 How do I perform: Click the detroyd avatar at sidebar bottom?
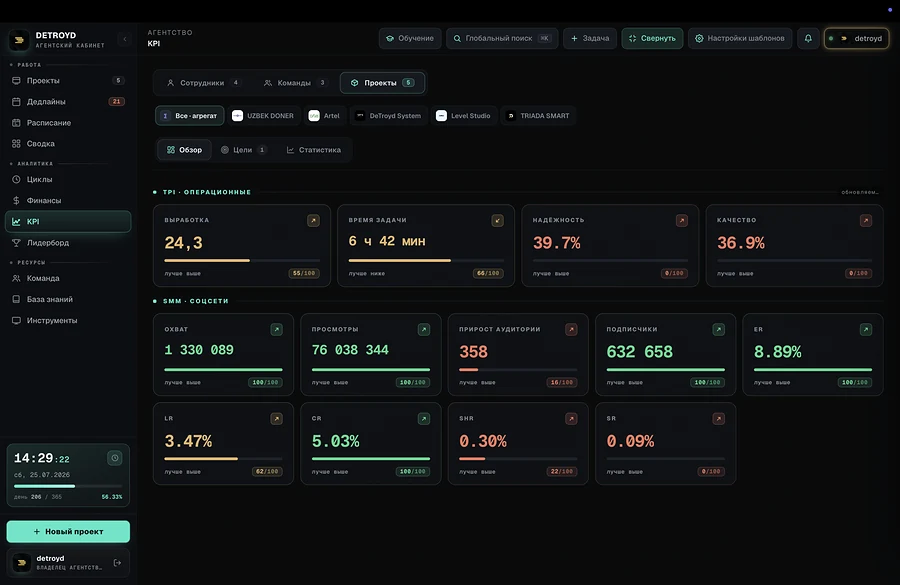coord(22,563)
